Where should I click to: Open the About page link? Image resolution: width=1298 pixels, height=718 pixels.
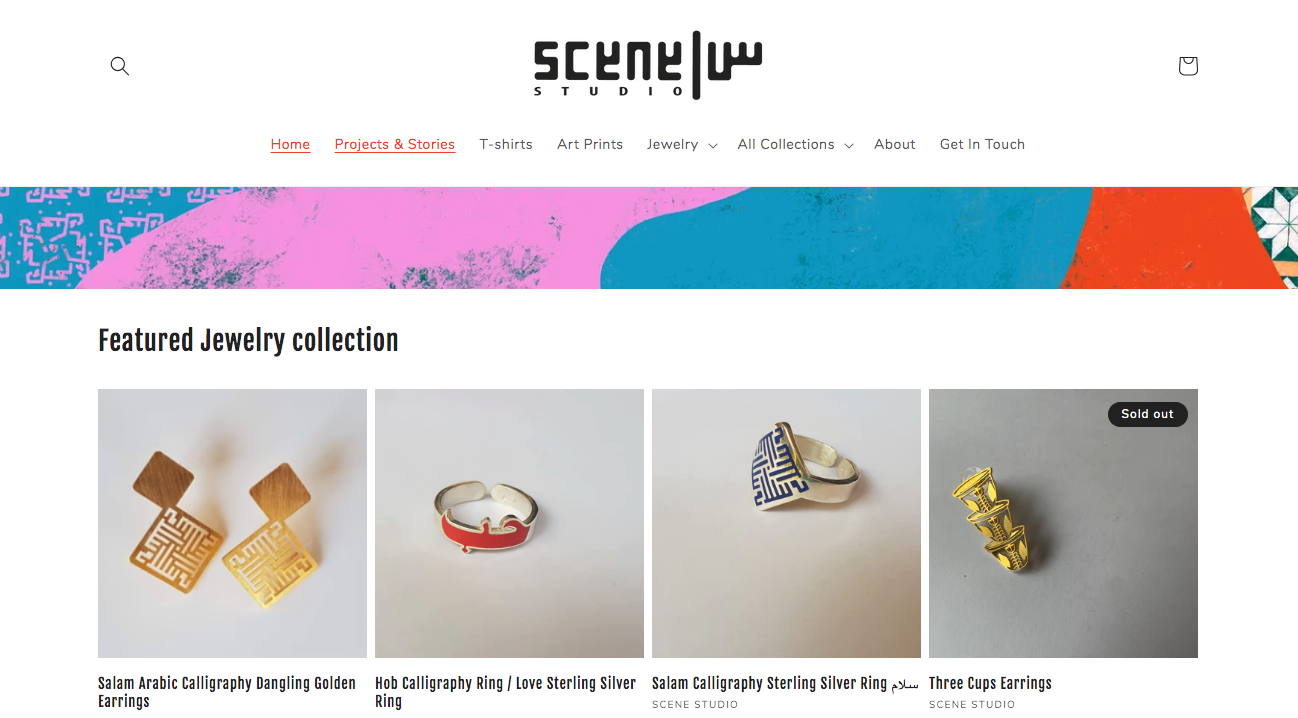click(895, 144)
